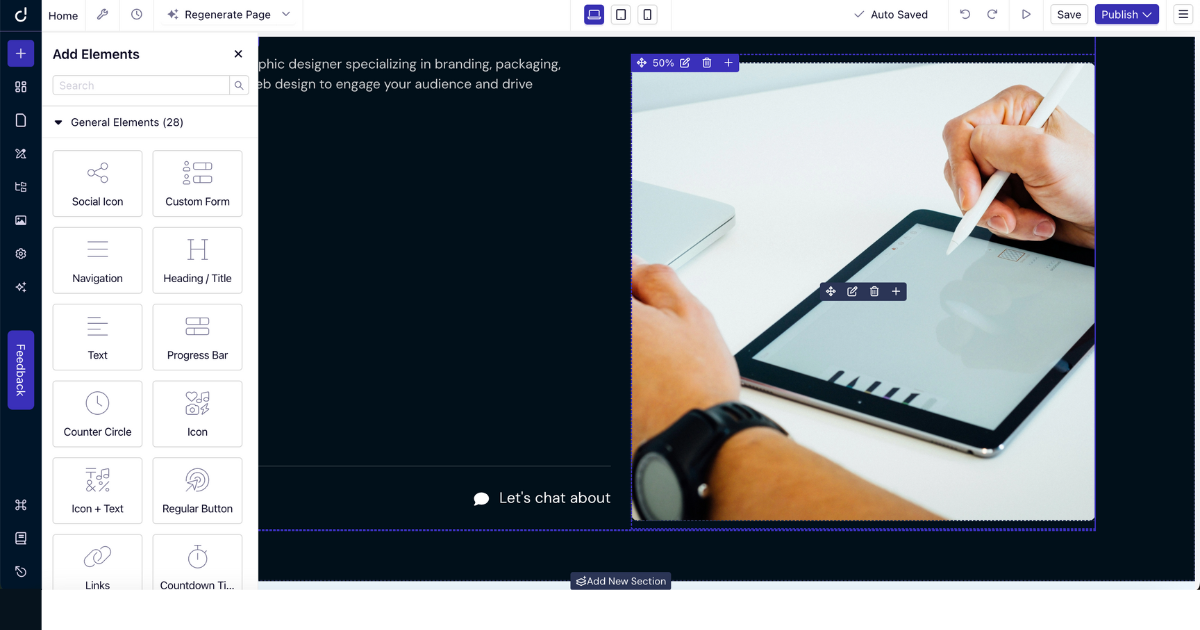1200x630 pixels.
Task: Click the app logo in top-left corner
Action: 21,14
